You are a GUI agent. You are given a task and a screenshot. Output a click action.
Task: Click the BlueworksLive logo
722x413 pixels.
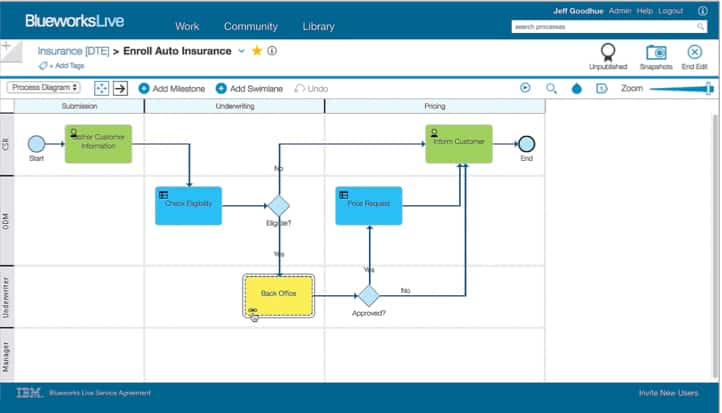(x=75, y=21)
